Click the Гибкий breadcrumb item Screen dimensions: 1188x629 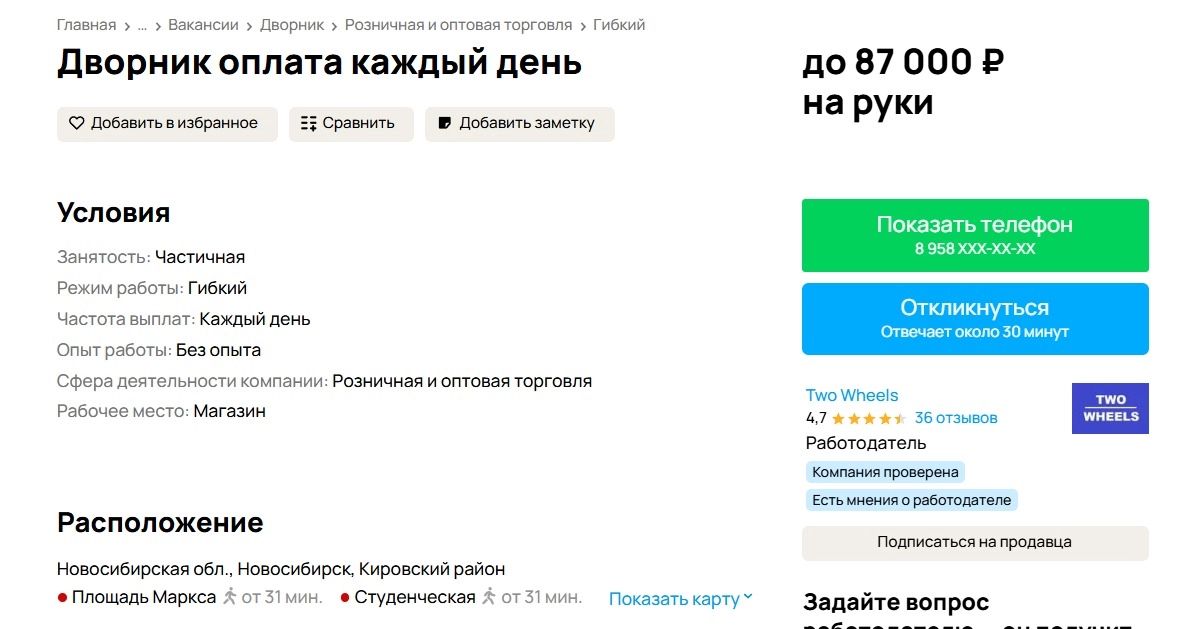pyautogui.click(x=619, y=25)
